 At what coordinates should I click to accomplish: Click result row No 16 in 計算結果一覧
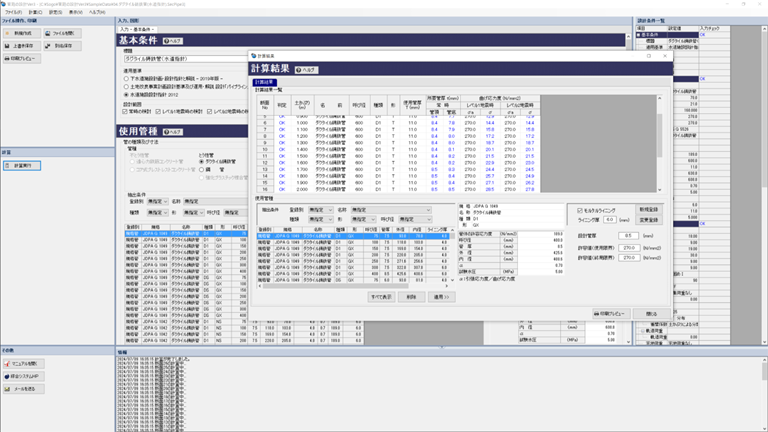(x=398, y=189)
